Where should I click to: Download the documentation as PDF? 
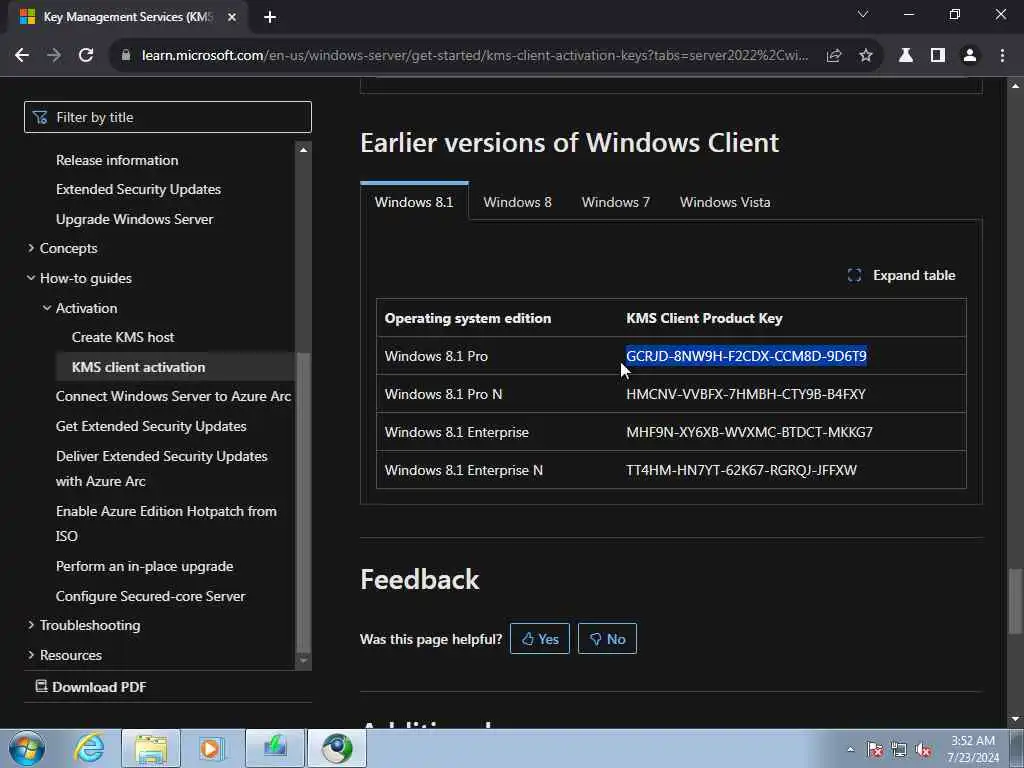coord(91,687)
